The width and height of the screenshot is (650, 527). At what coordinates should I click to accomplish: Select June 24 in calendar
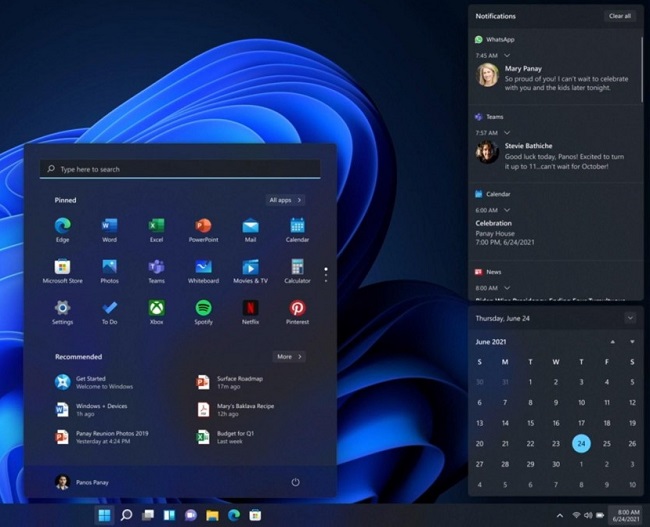pos(581,443)
